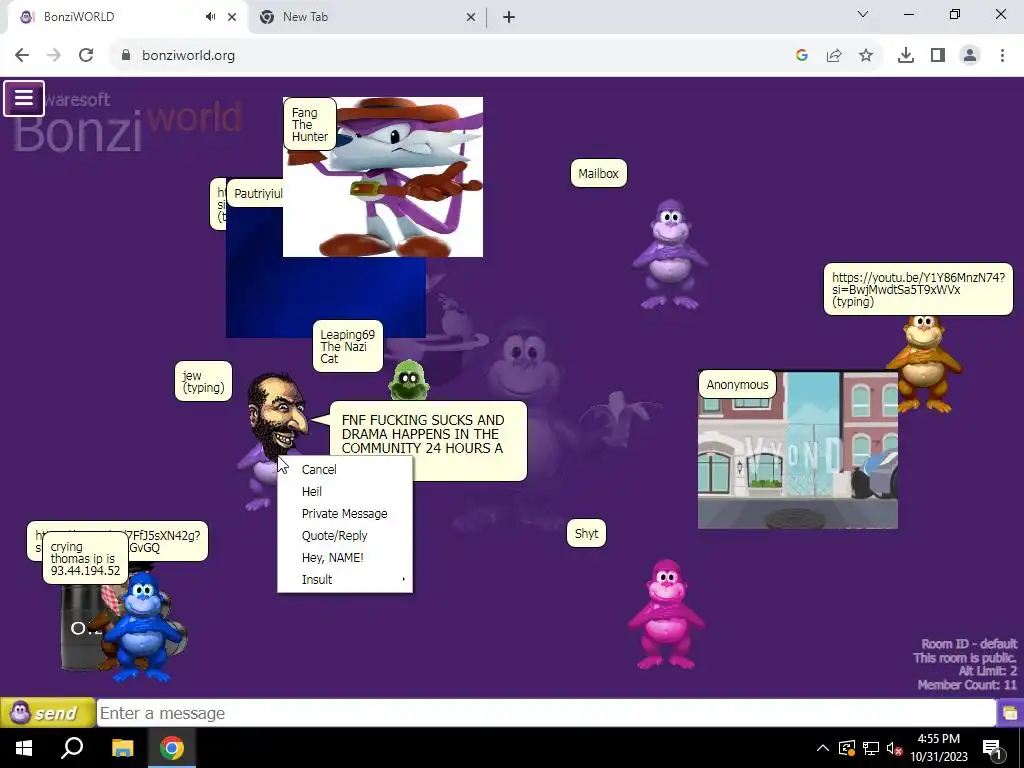Open the youtu.be link bubble near orange Bonzi
This screenshot has width=1024, height=768.
918,289
